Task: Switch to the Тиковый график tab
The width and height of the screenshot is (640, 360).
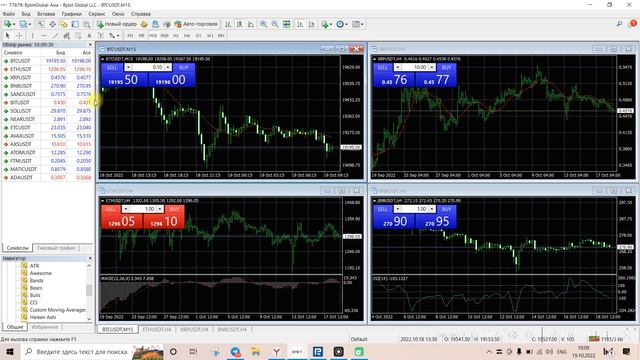Action: (x=56, y=248)
